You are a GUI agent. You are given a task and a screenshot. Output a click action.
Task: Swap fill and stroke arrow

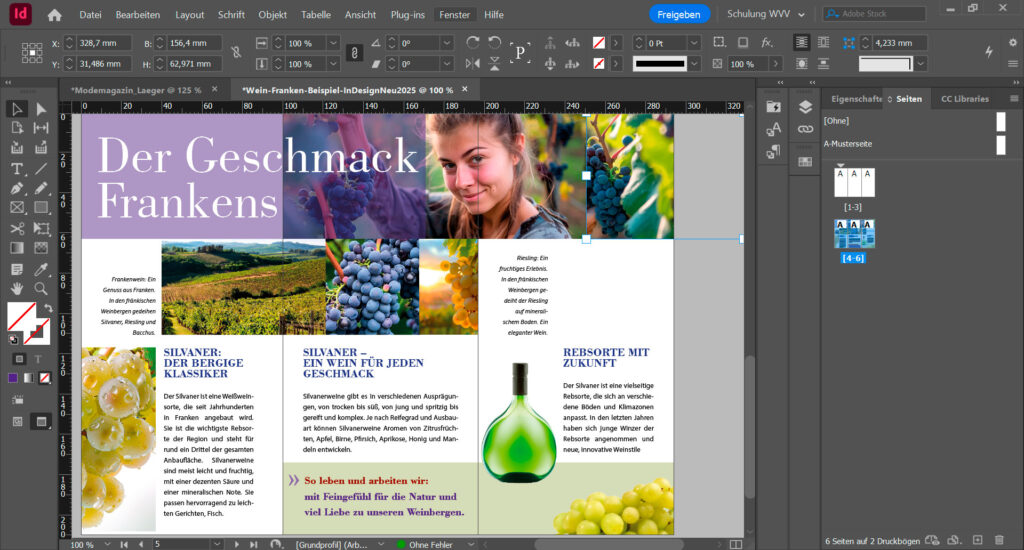[48, 308]
